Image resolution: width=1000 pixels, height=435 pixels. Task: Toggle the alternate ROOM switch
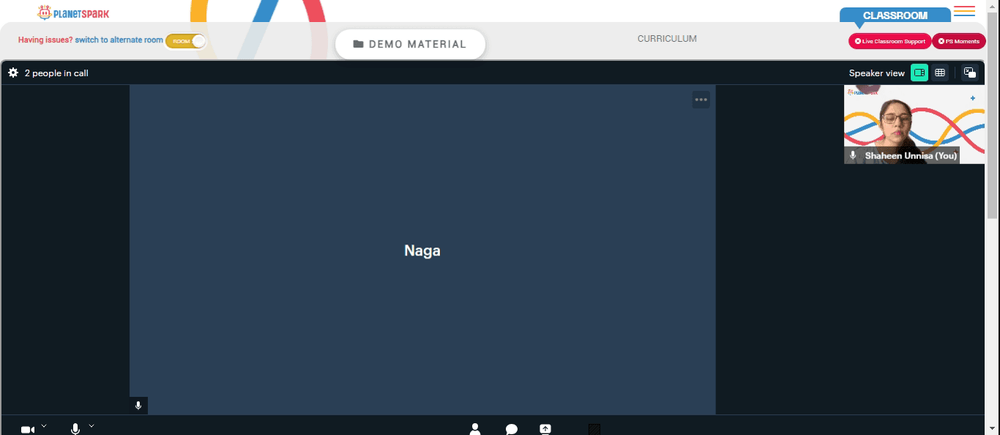click(x=186, y=41)
